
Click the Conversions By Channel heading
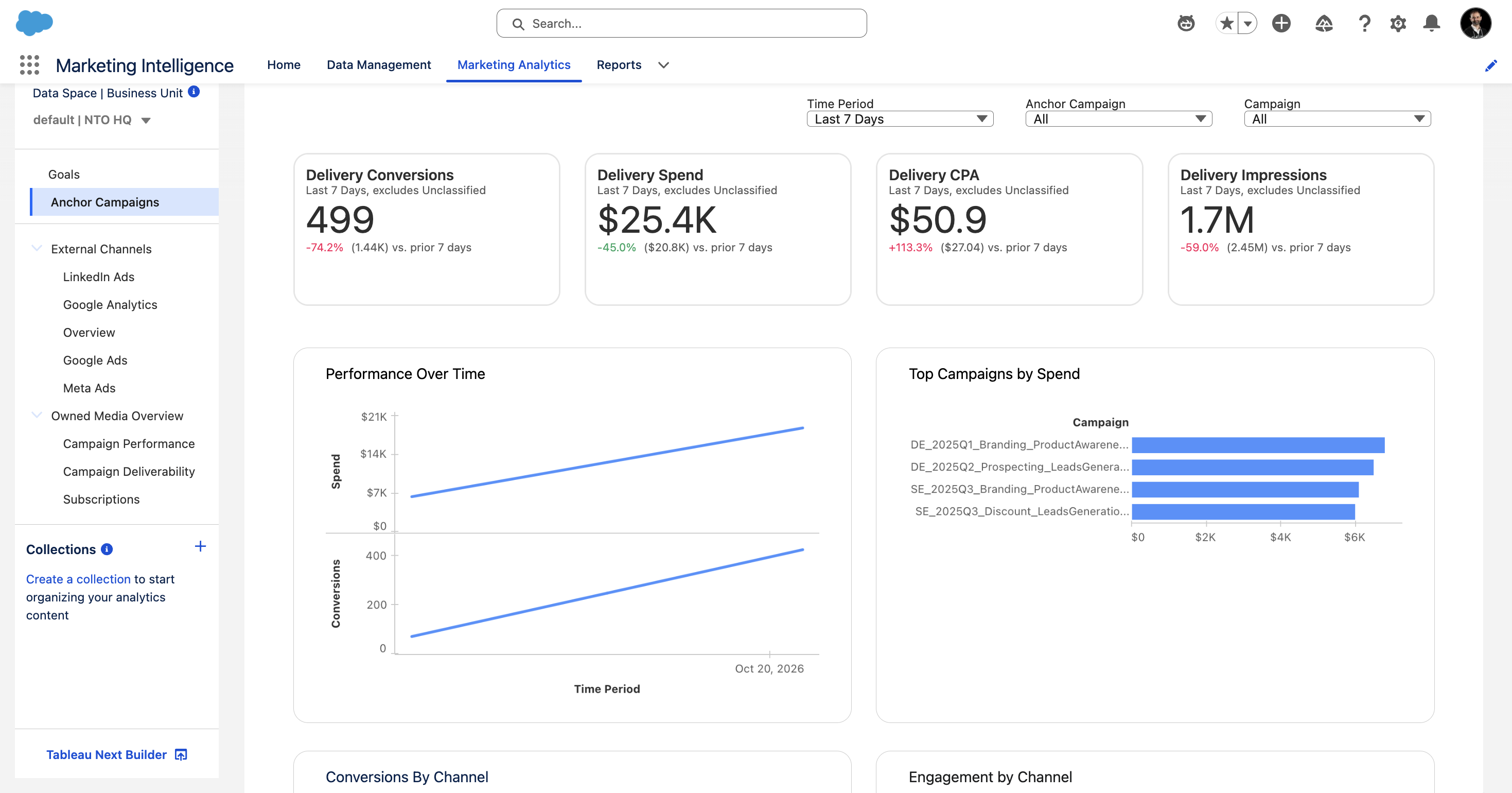pos(407,777)
